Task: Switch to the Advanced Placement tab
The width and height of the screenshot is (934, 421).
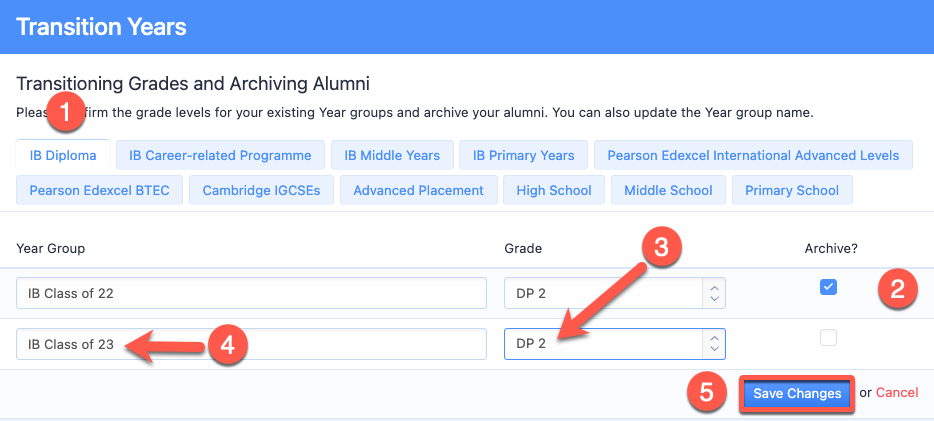Action: tap(418, 191)
